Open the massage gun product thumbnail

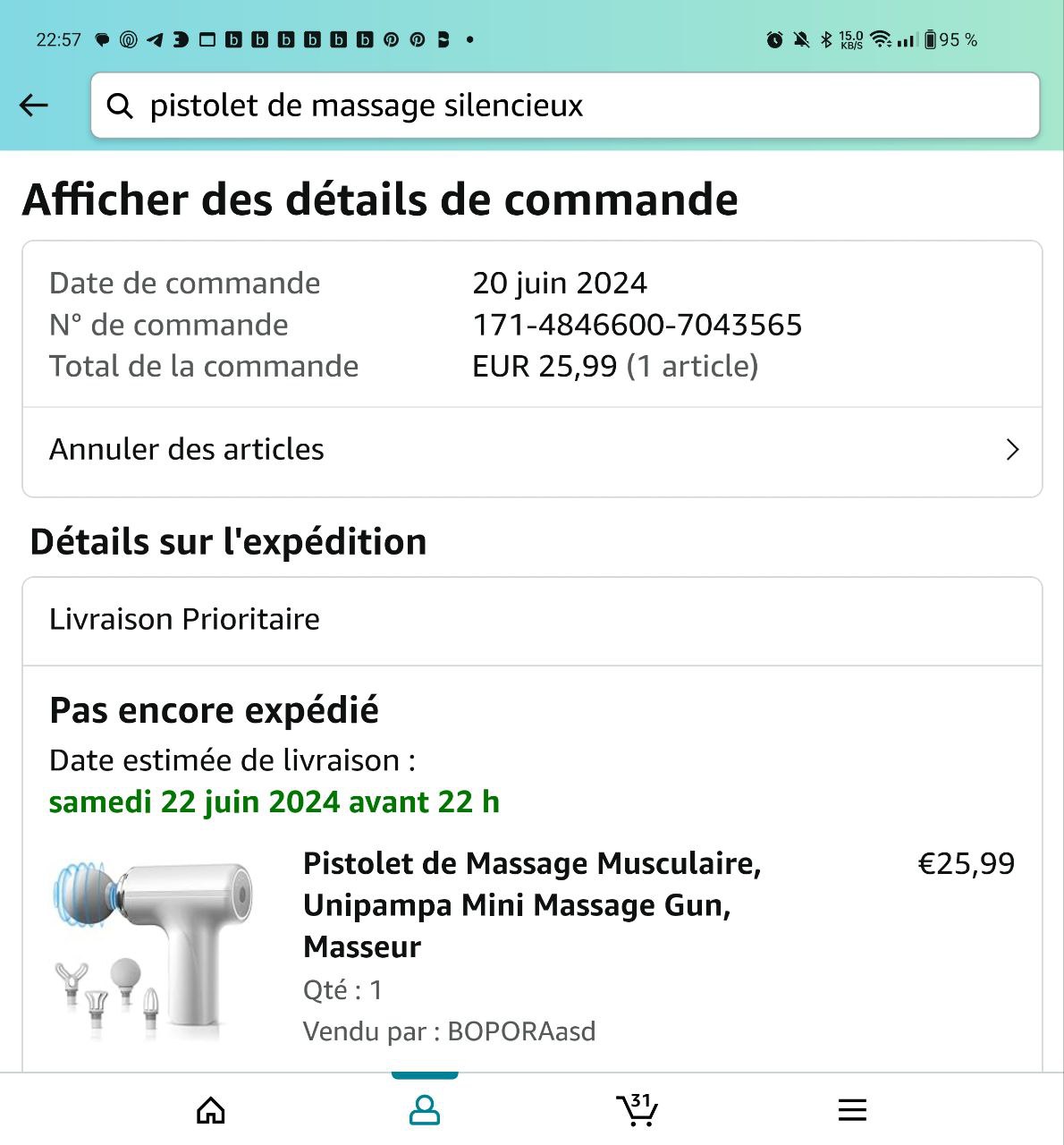pos(154,948)
